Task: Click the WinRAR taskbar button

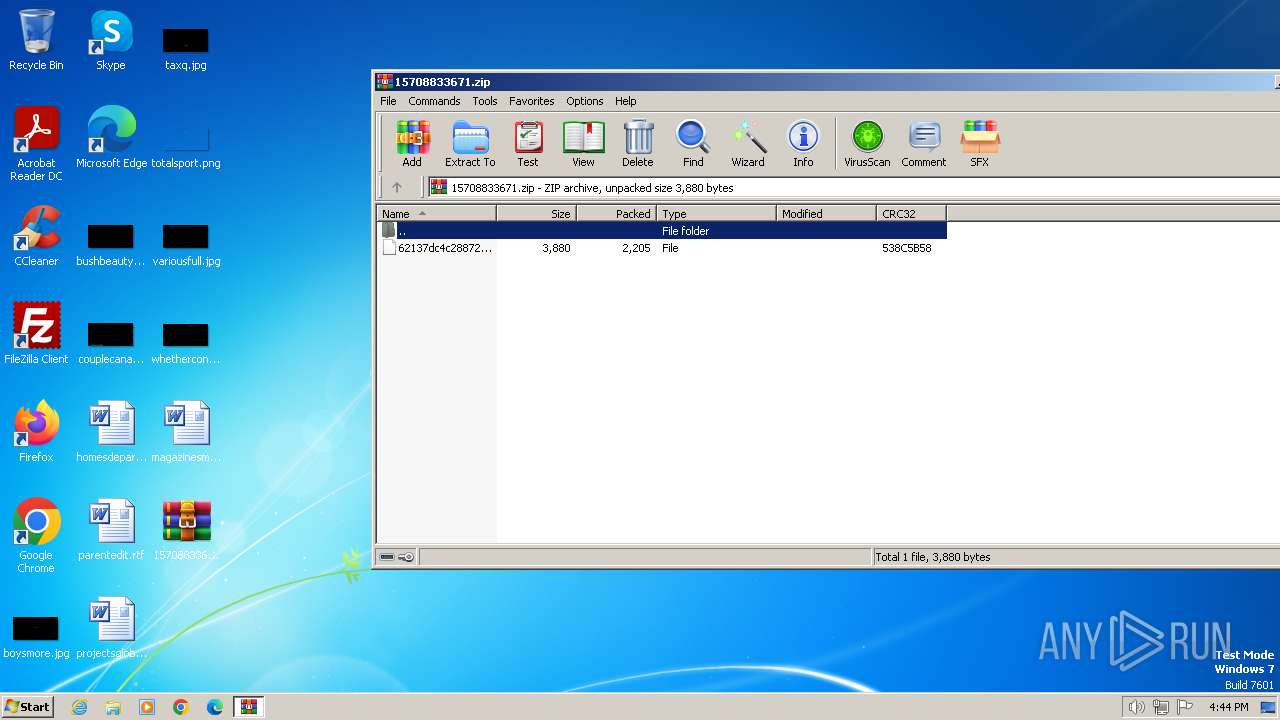Action: (x=249, y=707)
